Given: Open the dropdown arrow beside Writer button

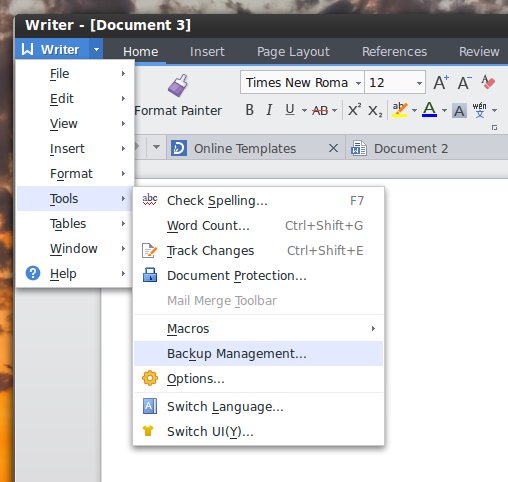Looking at the screenshot, I should coord(96,50).
